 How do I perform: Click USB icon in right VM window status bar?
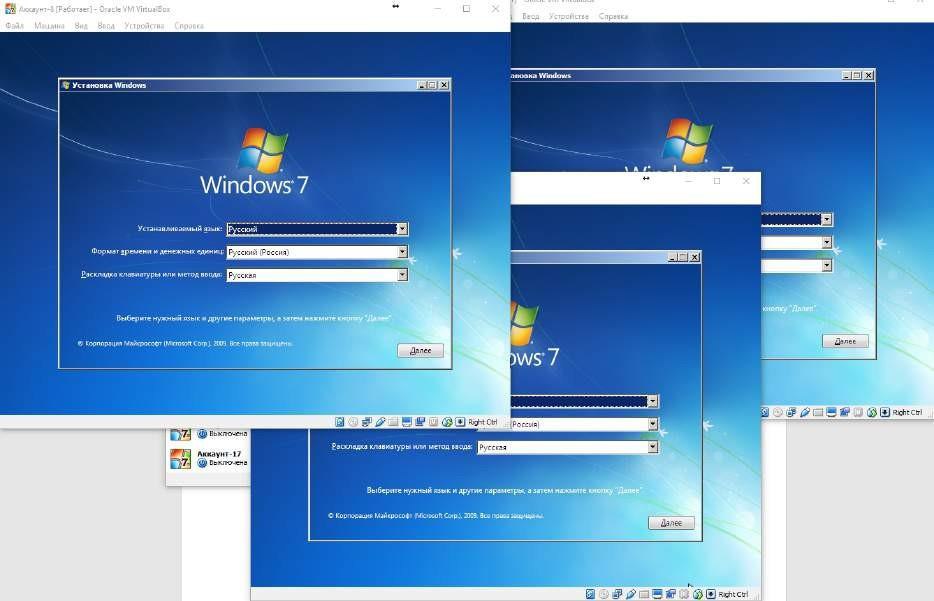805,412
